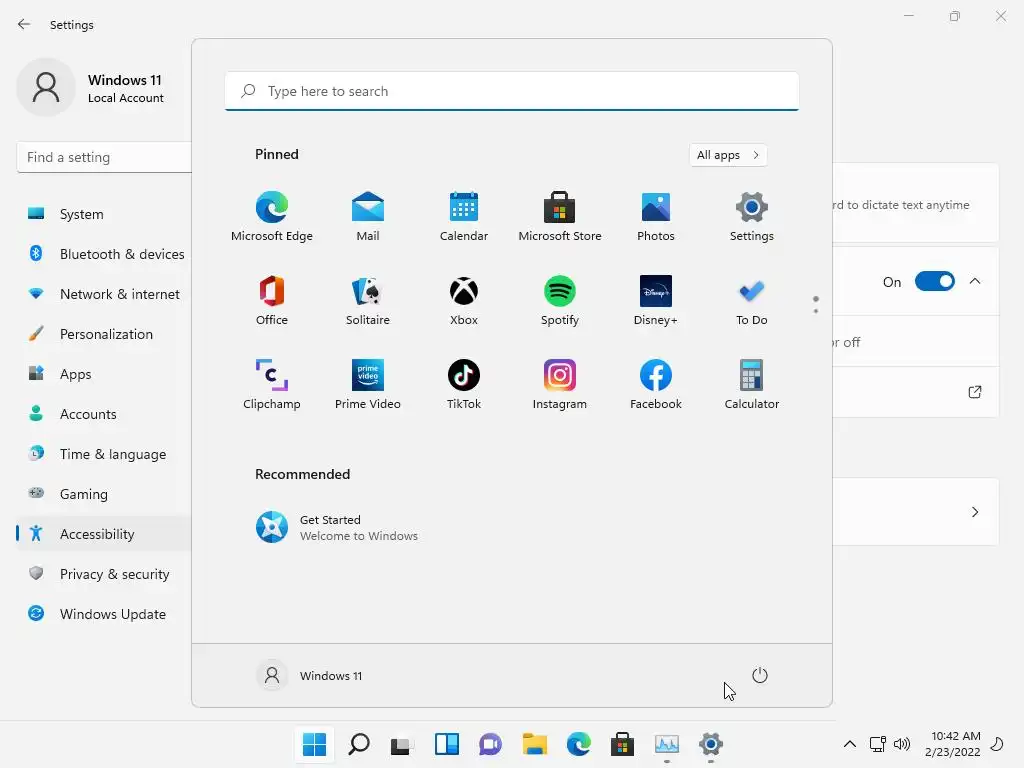Open Personalization settings
The width and height of the screenshot is (1024, 768).
tap(104, 334)
